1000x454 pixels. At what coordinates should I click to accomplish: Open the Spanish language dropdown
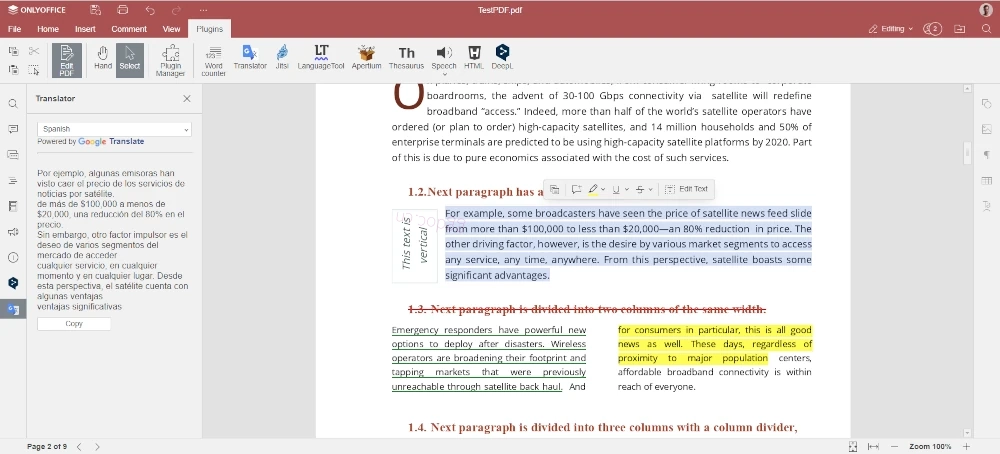(x=114, y=129)
